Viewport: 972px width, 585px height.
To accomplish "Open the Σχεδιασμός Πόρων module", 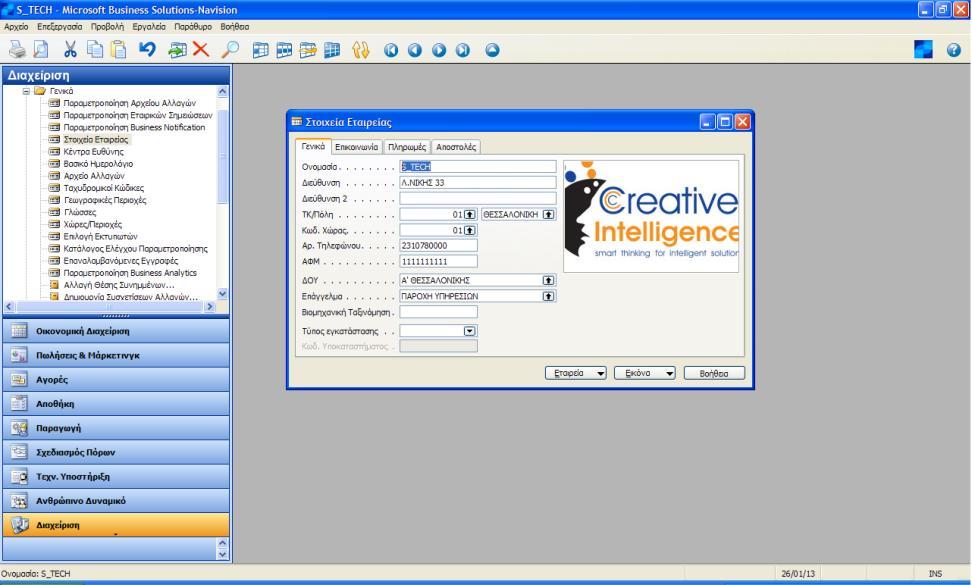I will tap(116, 452).
